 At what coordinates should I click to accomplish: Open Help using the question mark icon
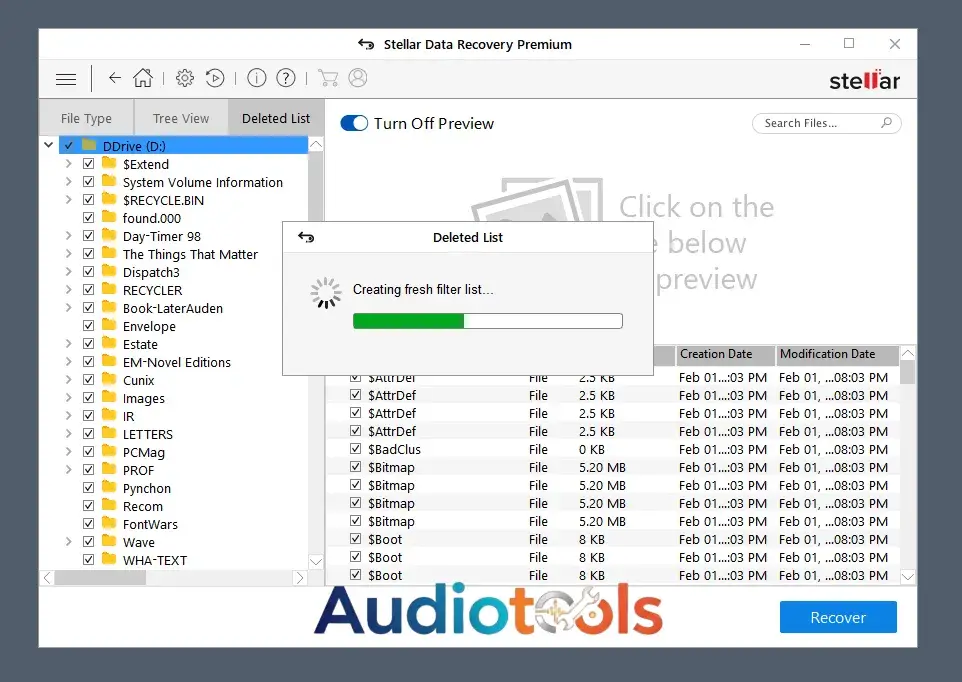click(287, 78)
